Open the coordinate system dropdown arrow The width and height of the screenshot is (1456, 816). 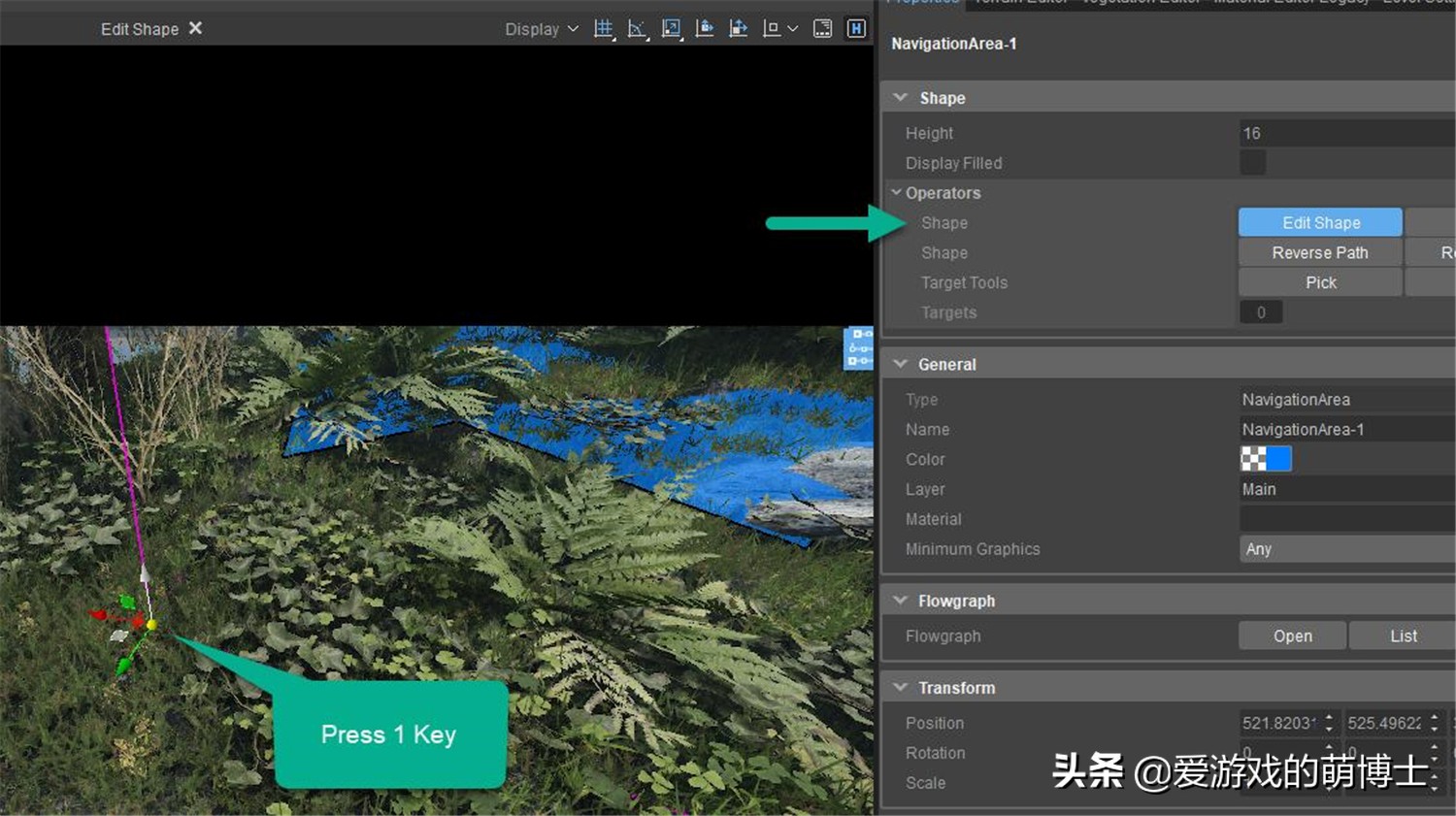click(793, 29)
